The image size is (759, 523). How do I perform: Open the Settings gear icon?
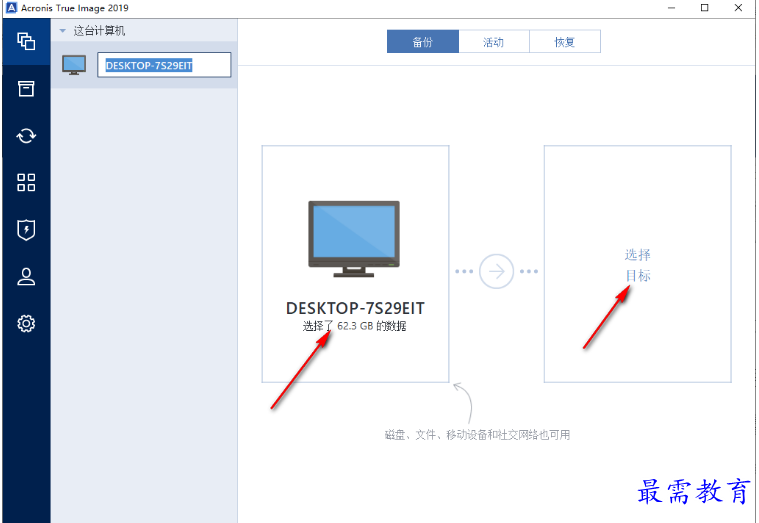(26, 323)
